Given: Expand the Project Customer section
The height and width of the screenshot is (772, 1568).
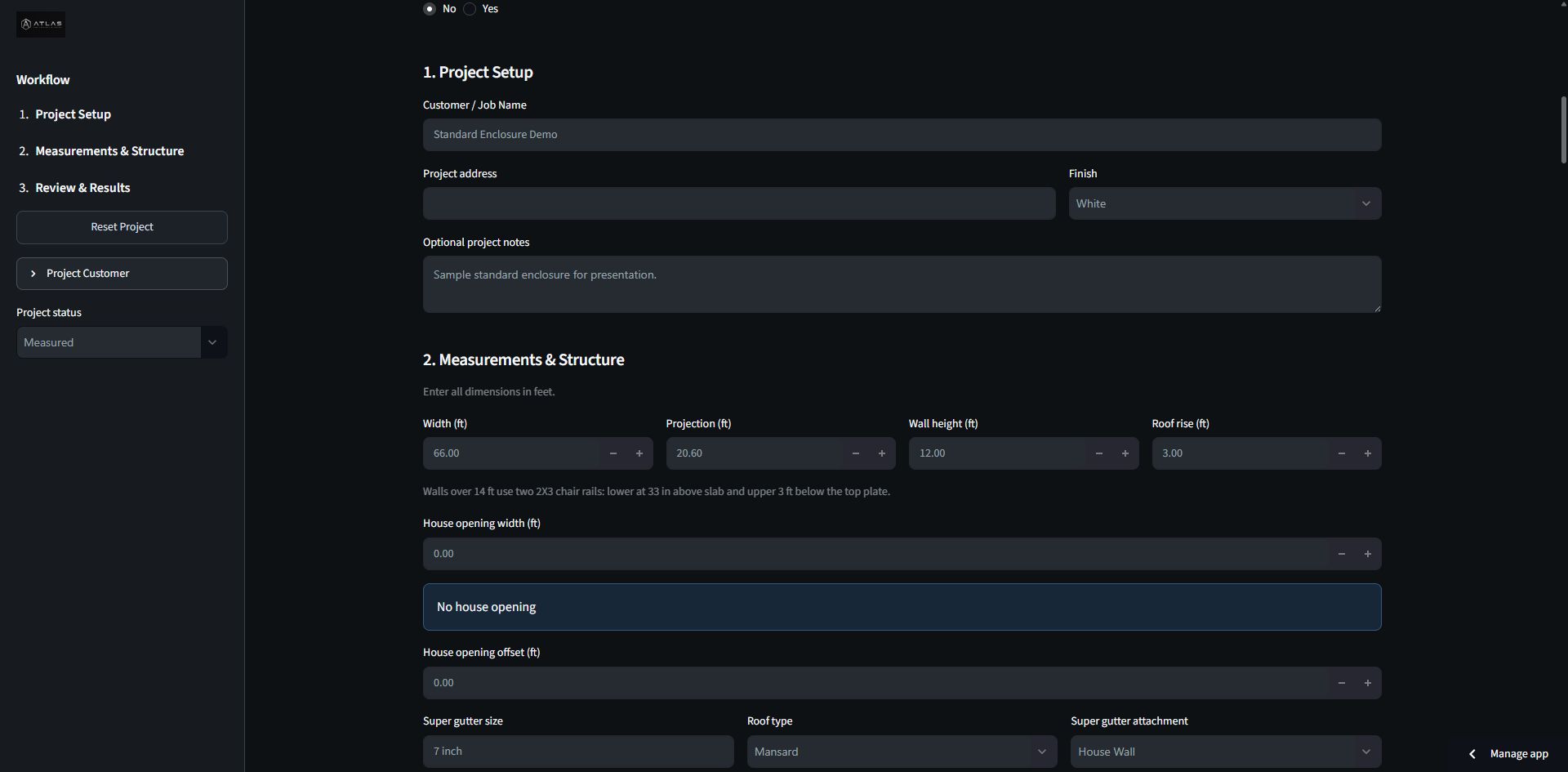Looking at the screenshot, I should [x=122, y=274].
